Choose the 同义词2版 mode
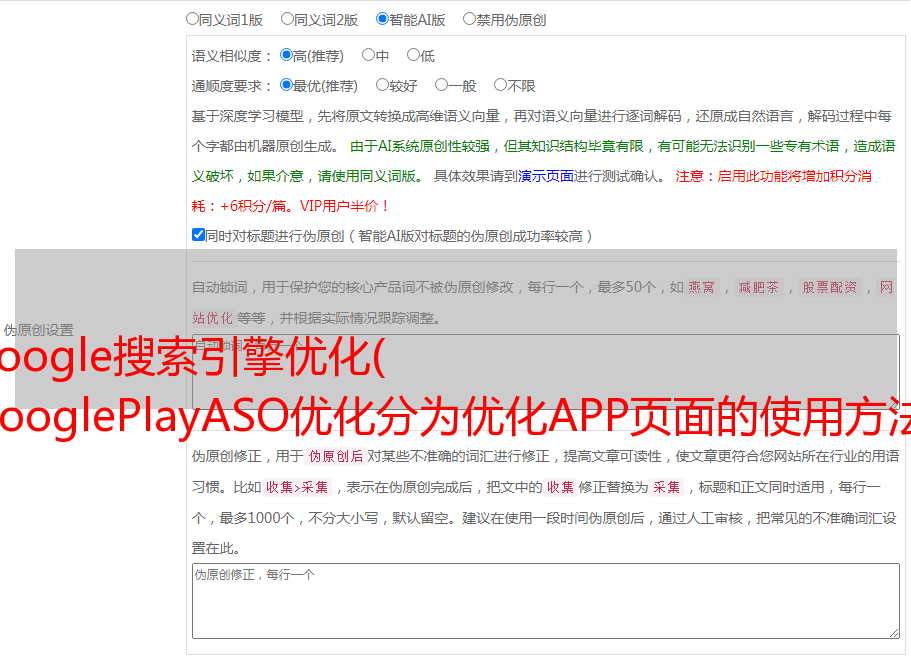 point(287,18)
